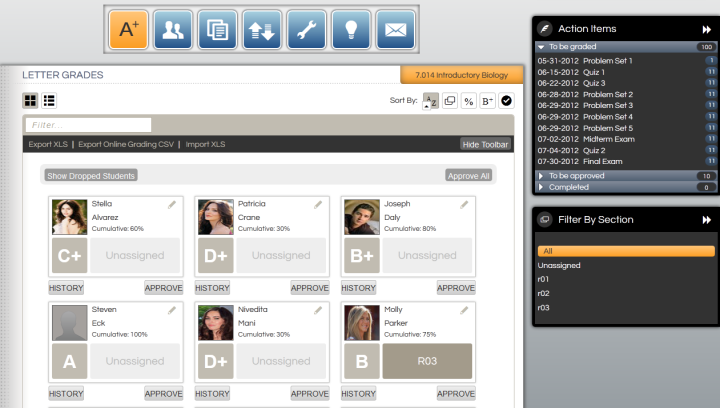Click the Approve All button
Image resolution: width=720 pixels, height=408 pixels.
point(469,175)
